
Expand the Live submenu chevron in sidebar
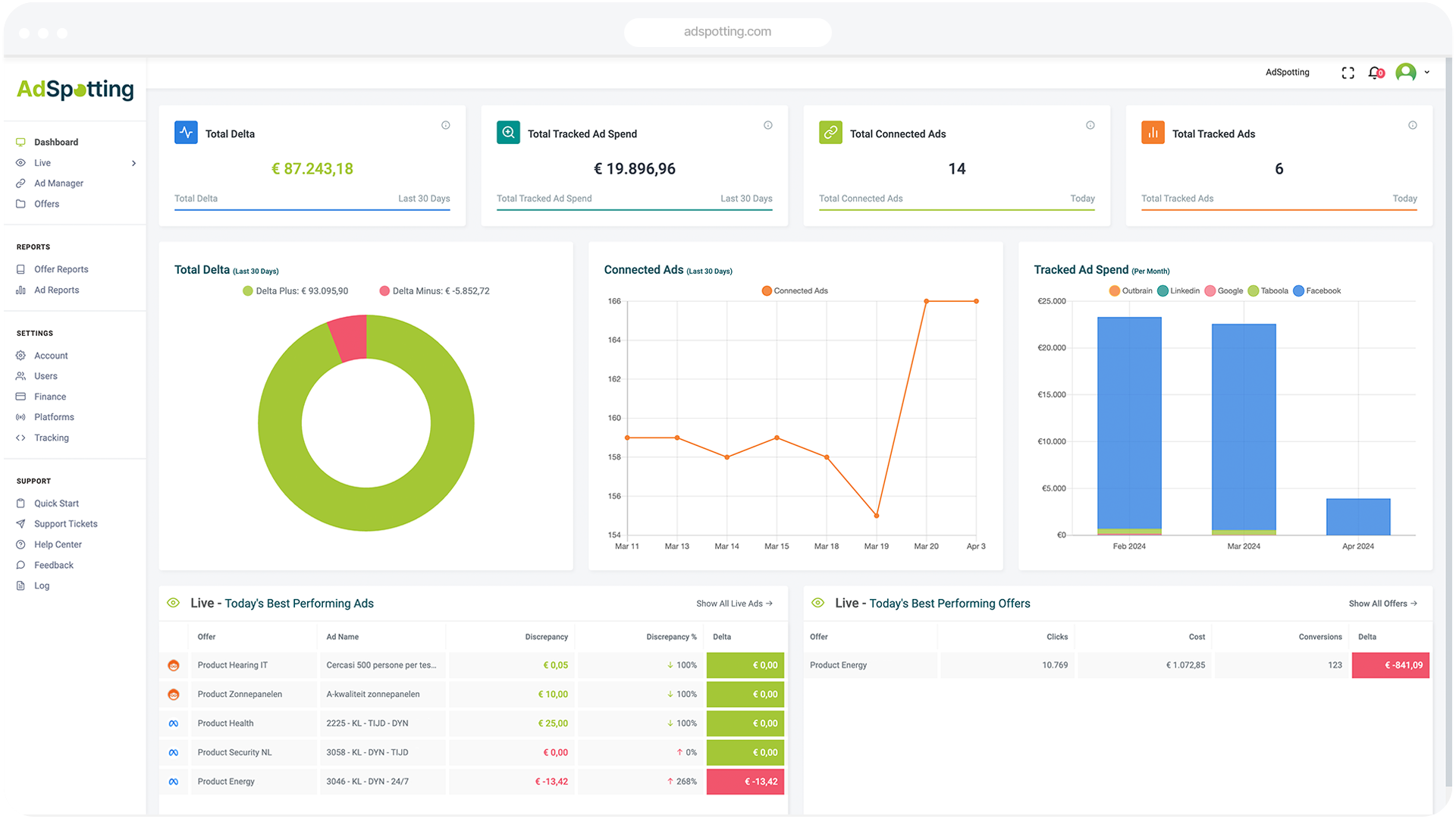pyautogui.click(x=133, y=163)
